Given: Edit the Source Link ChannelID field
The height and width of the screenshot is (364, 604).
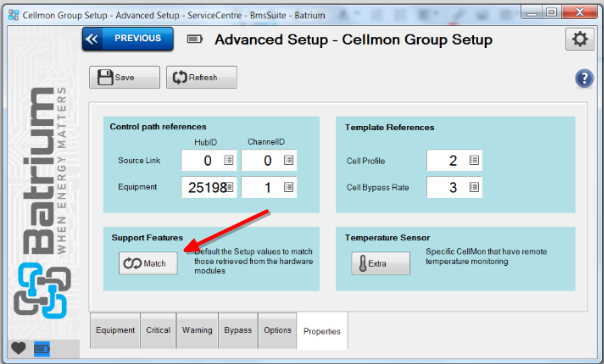Looking at the screenshot, I should click(x=269, y=160).
